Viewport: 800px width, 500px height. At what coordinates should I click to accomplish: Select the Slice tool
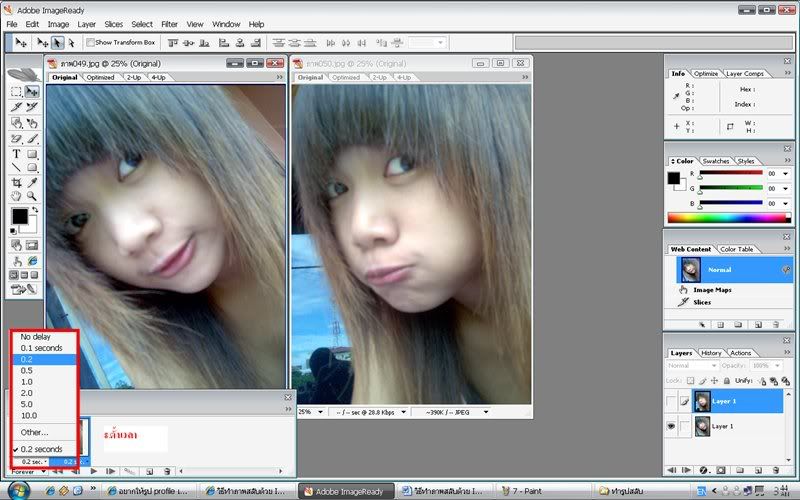point(16,107)
